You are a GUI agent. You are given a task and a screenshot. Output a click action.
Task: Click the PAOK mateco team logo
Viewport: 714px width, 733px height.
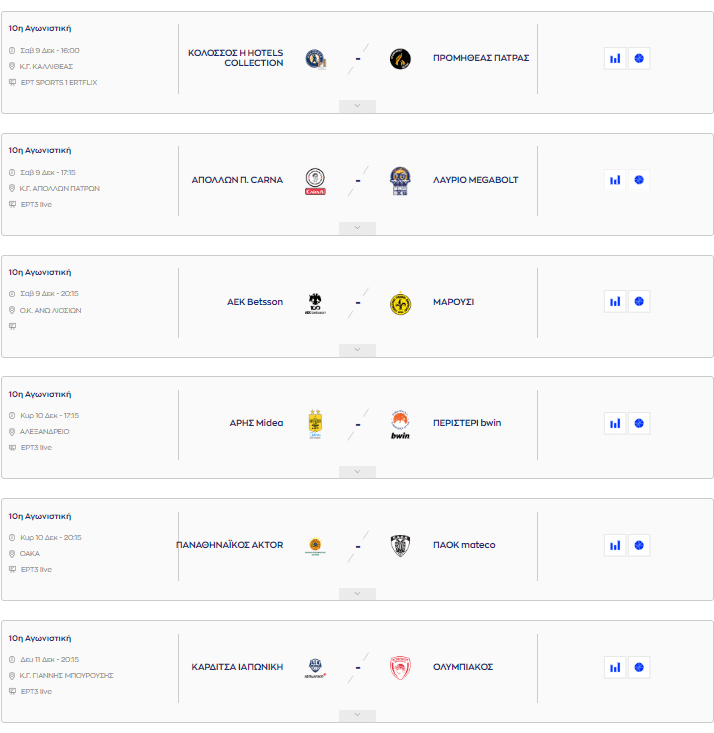400,545
